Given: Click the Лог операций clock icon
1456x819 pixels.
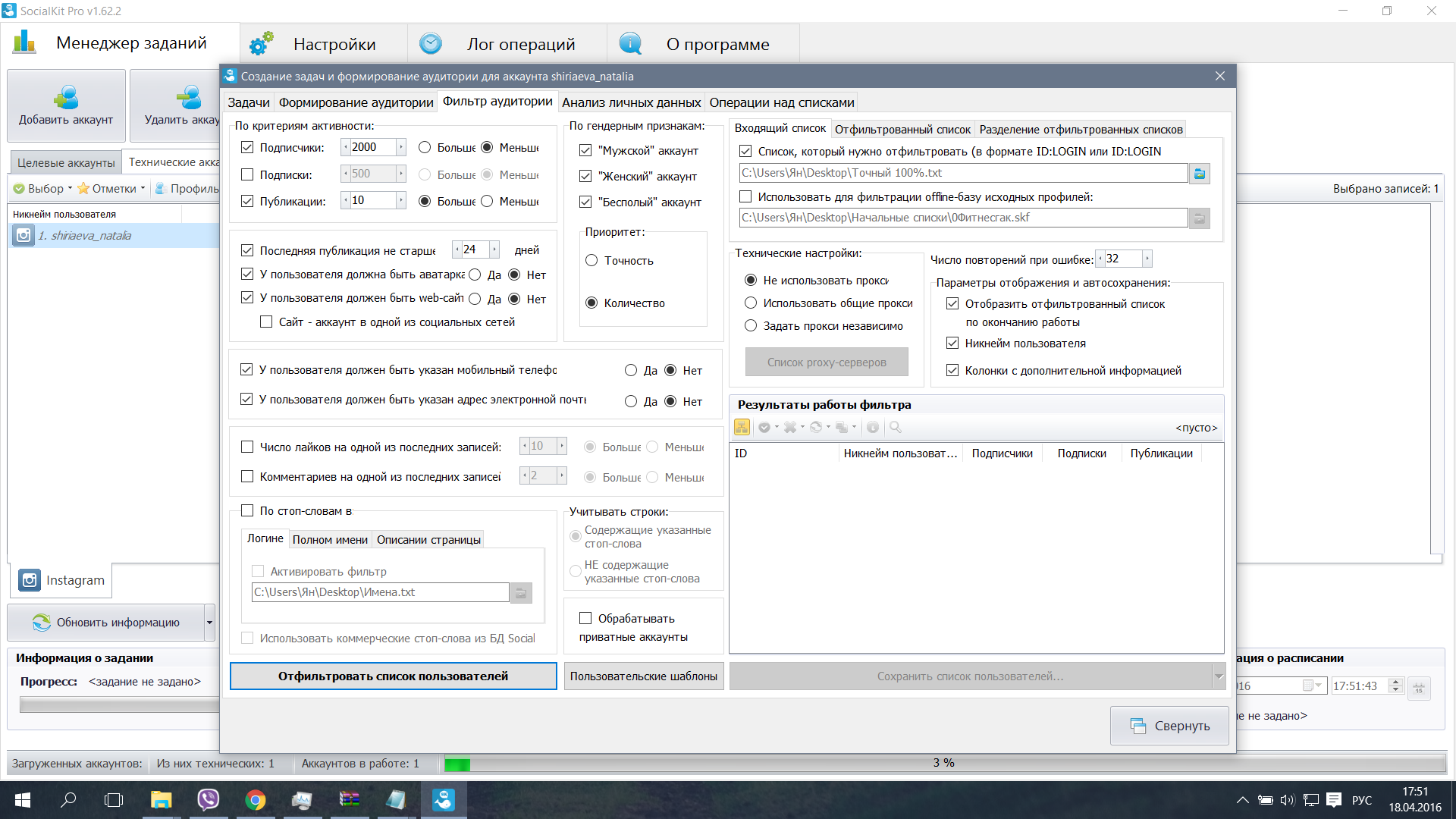Looking at the screenshot, I should (x=431, y=44).
